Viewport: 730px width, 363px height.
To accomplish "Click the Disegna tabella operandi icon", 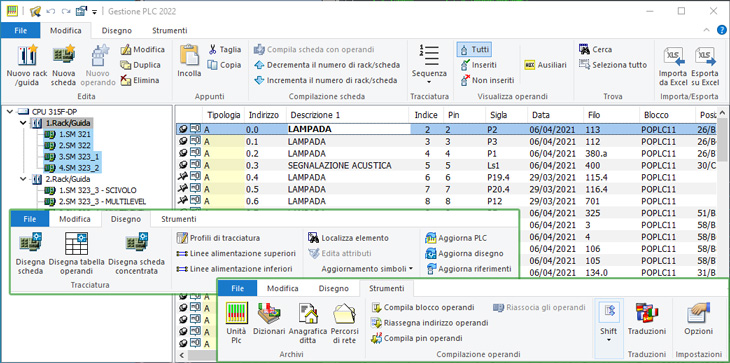I will pos(76,243).
